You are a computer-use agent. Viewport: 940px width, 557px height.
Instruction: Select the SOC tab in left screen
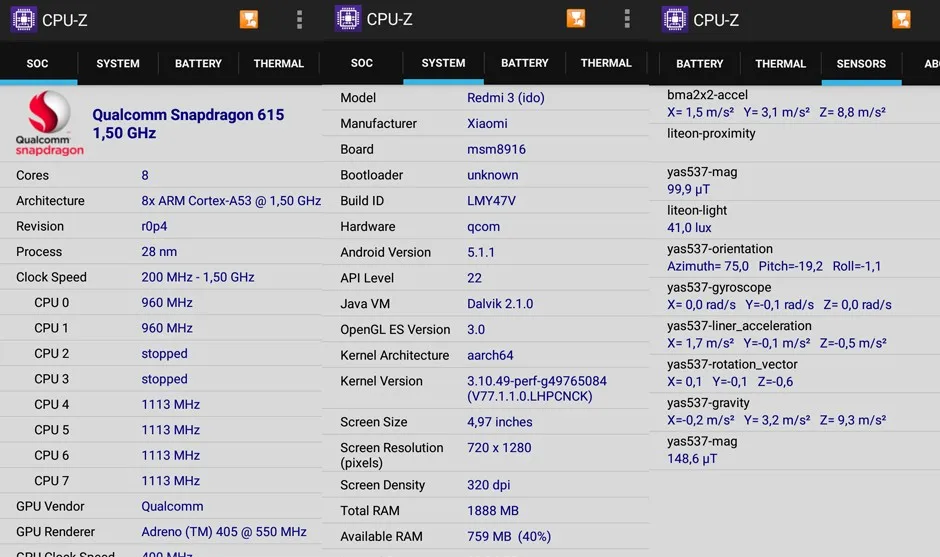tap(37, 64)
